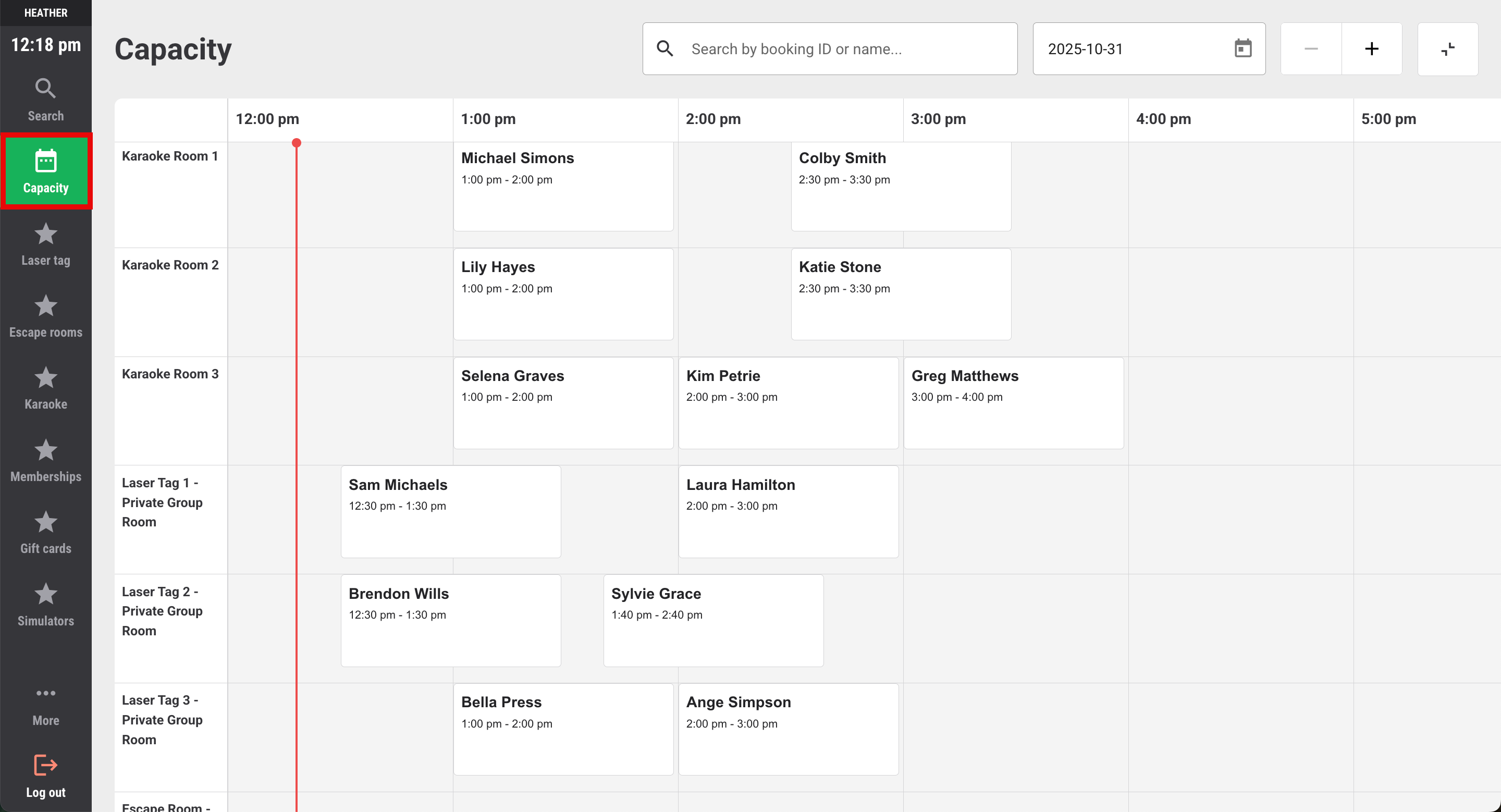This screenshot has width=1501, height=812.
Task: Click the red current-time marker dot
Action: click(x=297, y=143)
